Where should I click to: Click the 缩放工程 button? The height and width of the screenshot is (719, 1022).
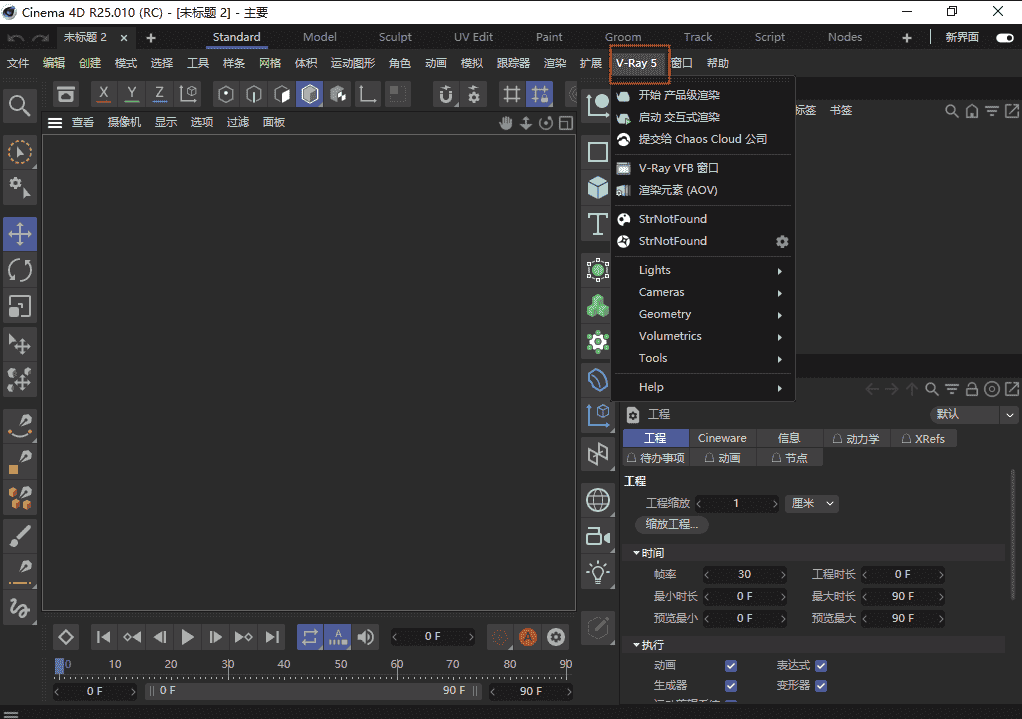pyautogui.click(x=671, y=524)
